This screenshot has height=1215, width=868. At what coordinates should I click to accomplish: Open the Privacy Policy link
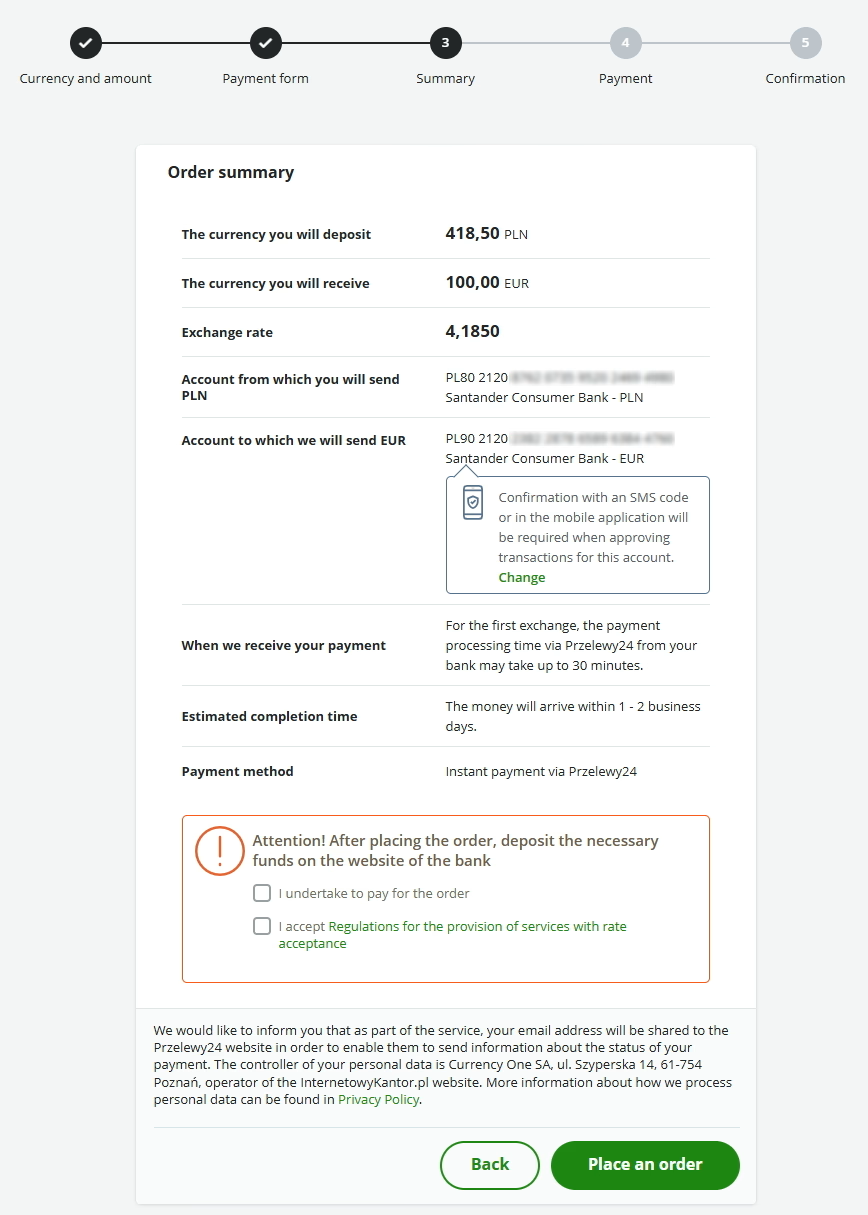pyautogui.click(x=379, y=1099)
